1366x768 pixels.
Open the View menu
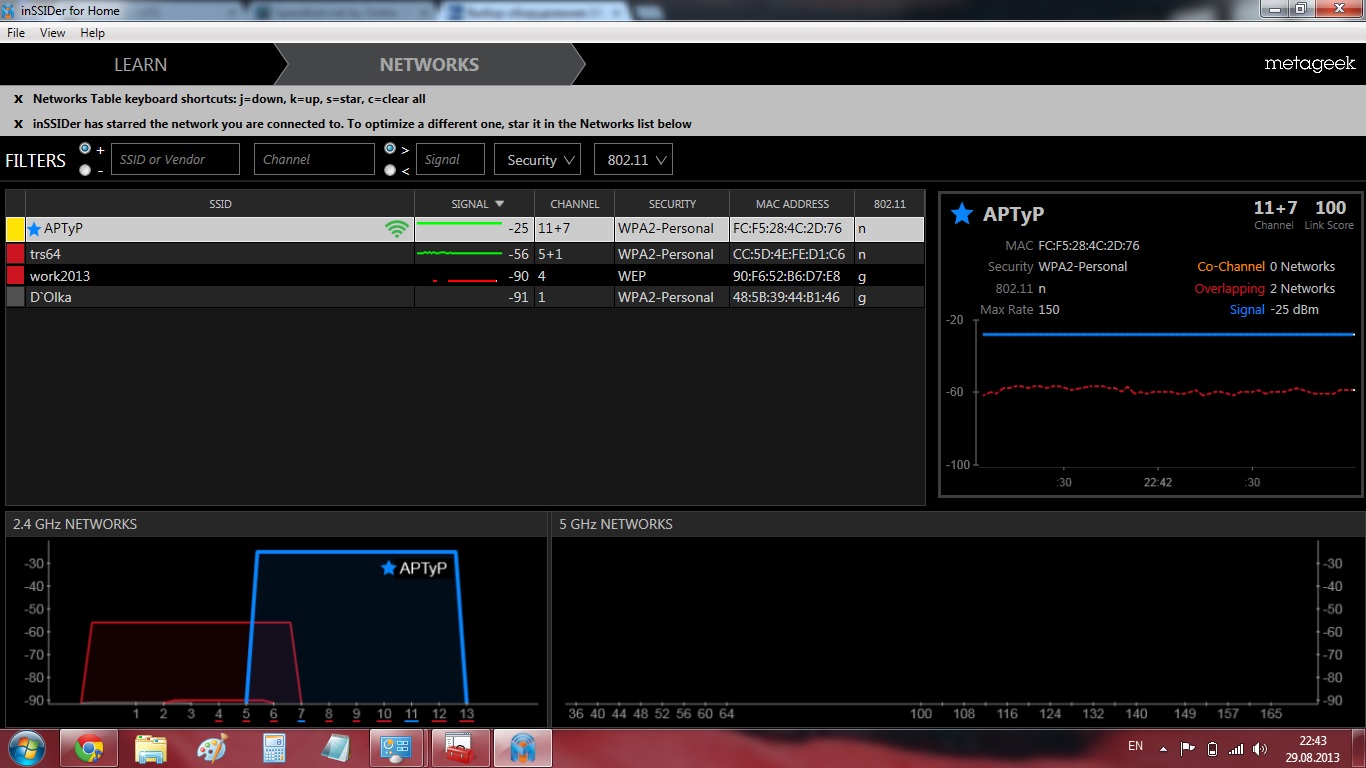click(x=52, y=33)
